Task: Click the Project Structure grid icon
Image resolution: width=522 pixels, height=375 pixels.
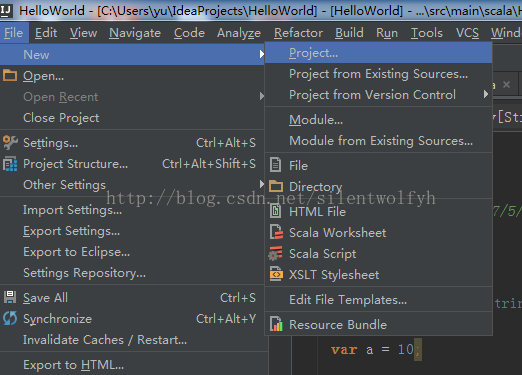Action: (10, 164)
